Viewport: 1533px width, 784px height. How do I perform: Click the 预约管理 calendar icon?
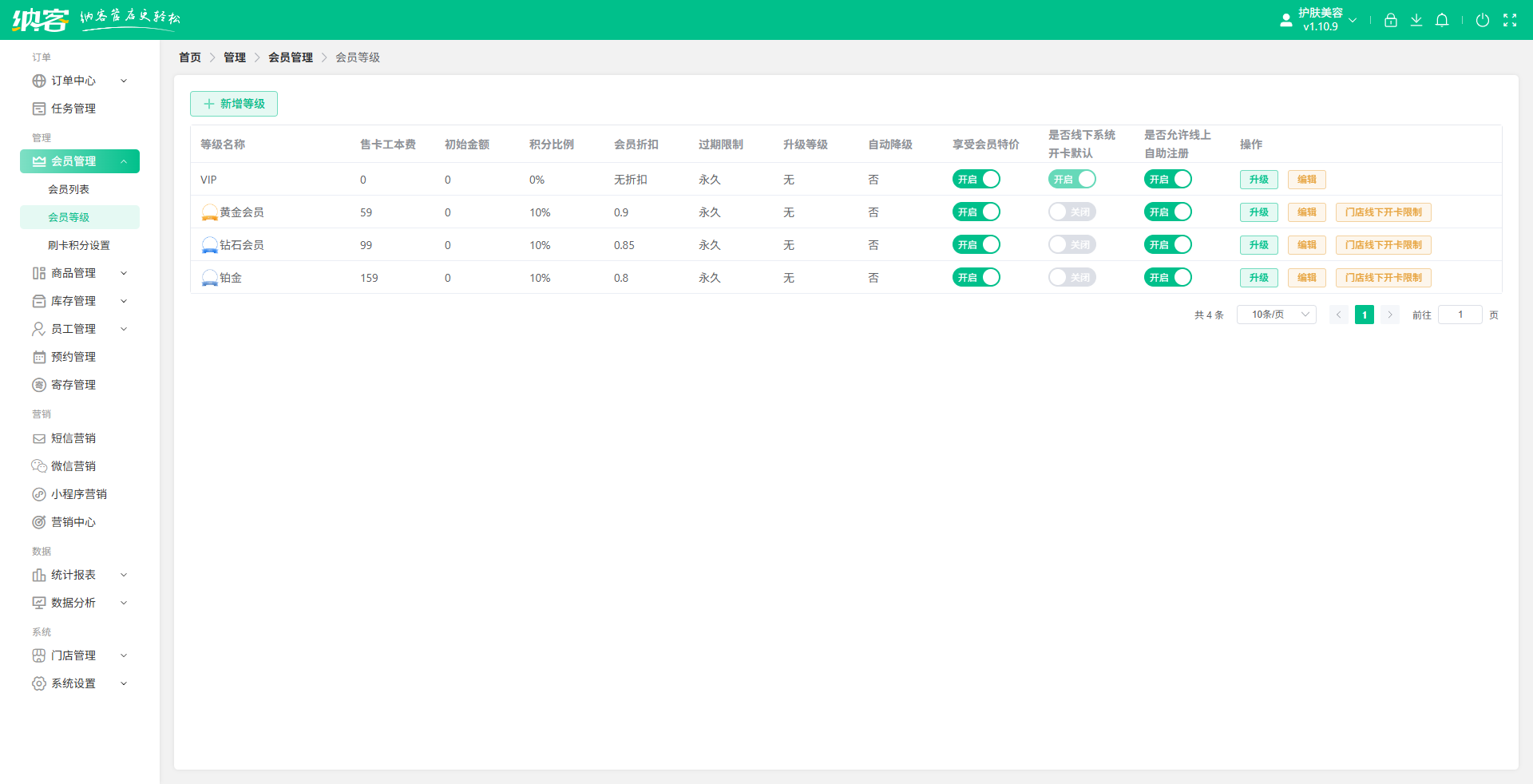click(38, 357)
